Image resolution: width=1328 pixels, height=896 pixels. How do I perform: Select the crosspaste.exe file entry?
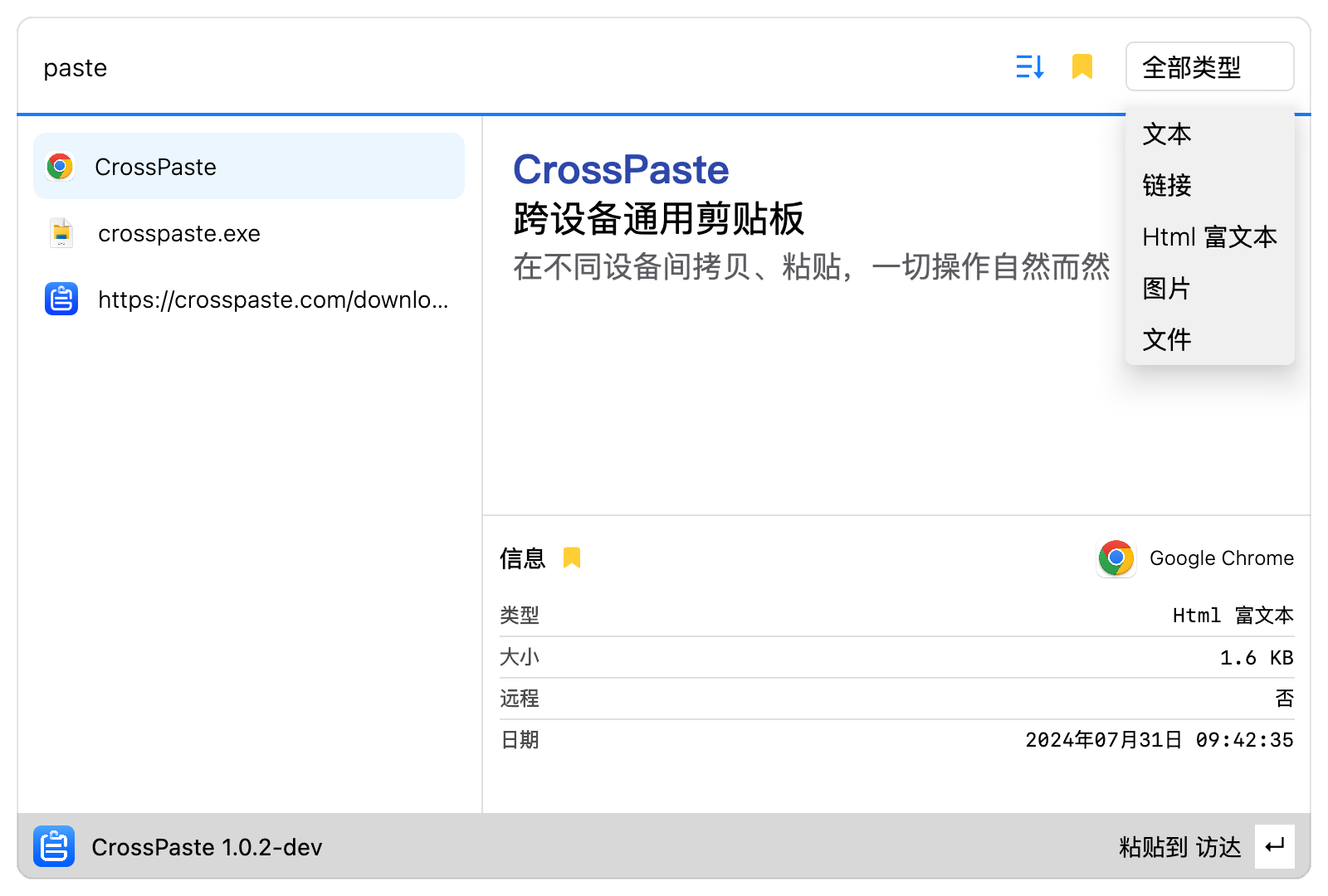pos(249,233)
